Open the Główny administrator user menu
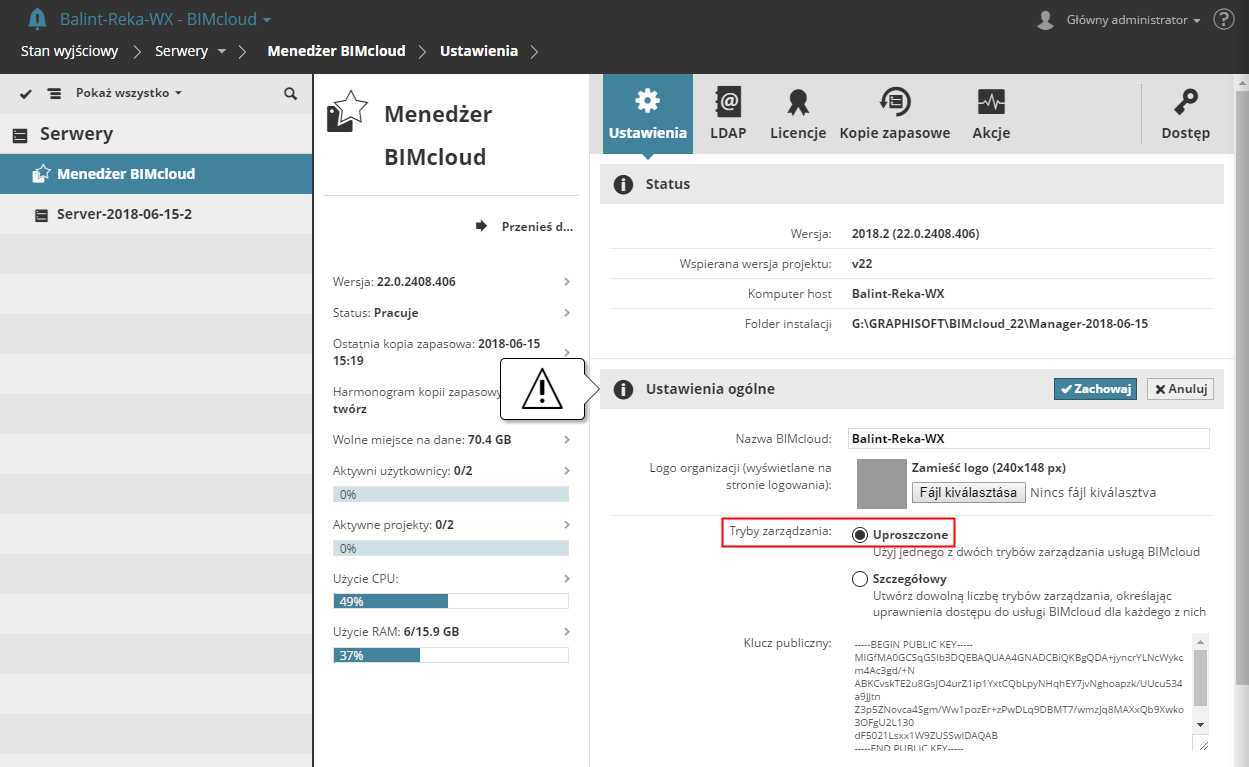The image size is (1249, 767). 1133,20
